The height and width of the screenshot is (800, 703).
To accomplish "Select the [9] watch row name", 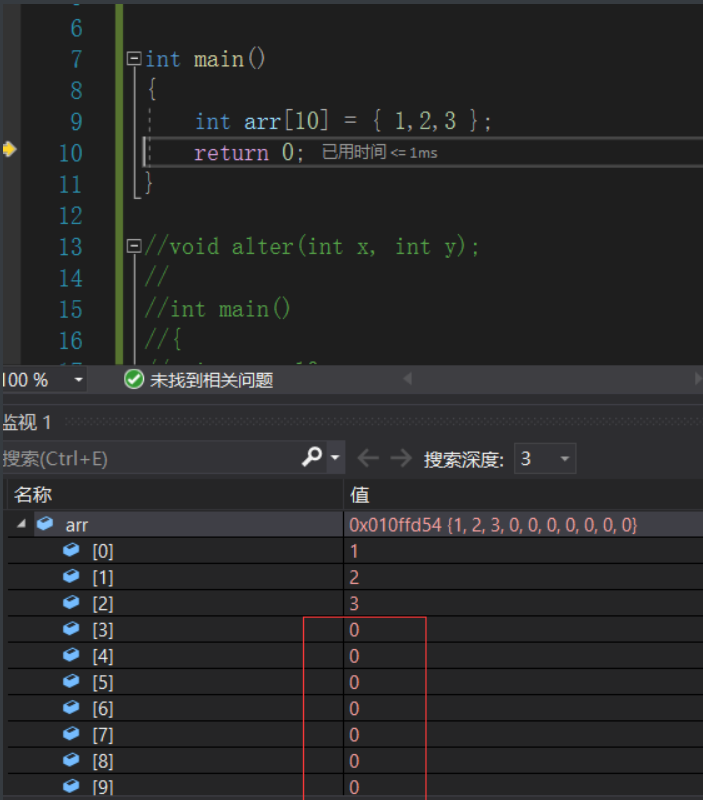I will tap(103, 787).
